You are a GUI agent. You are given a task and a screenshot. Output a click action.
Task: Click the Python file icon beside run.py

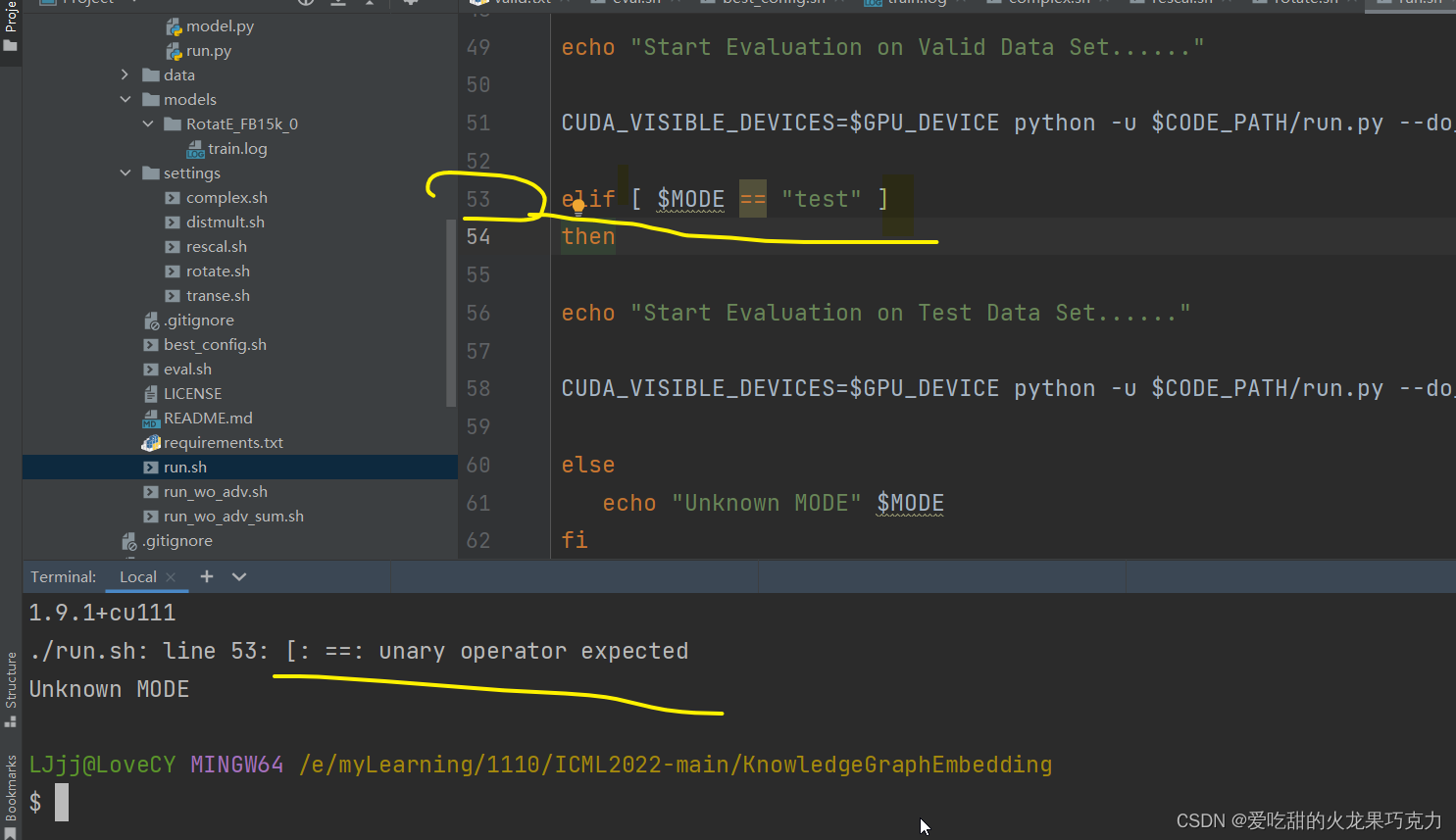[175, 50]
